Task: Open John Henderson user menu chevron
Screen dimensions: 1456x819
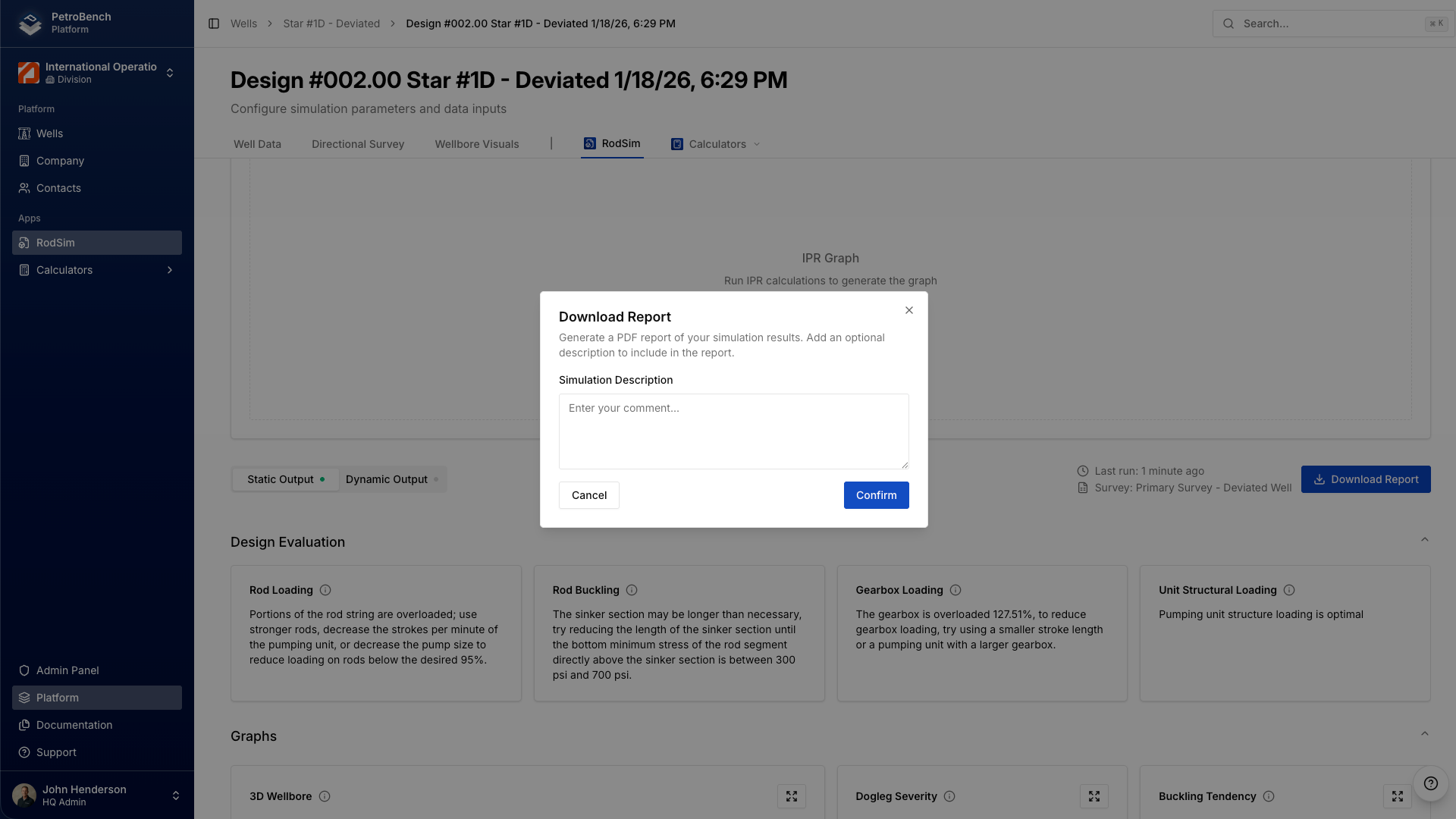Action: (176, 795)
